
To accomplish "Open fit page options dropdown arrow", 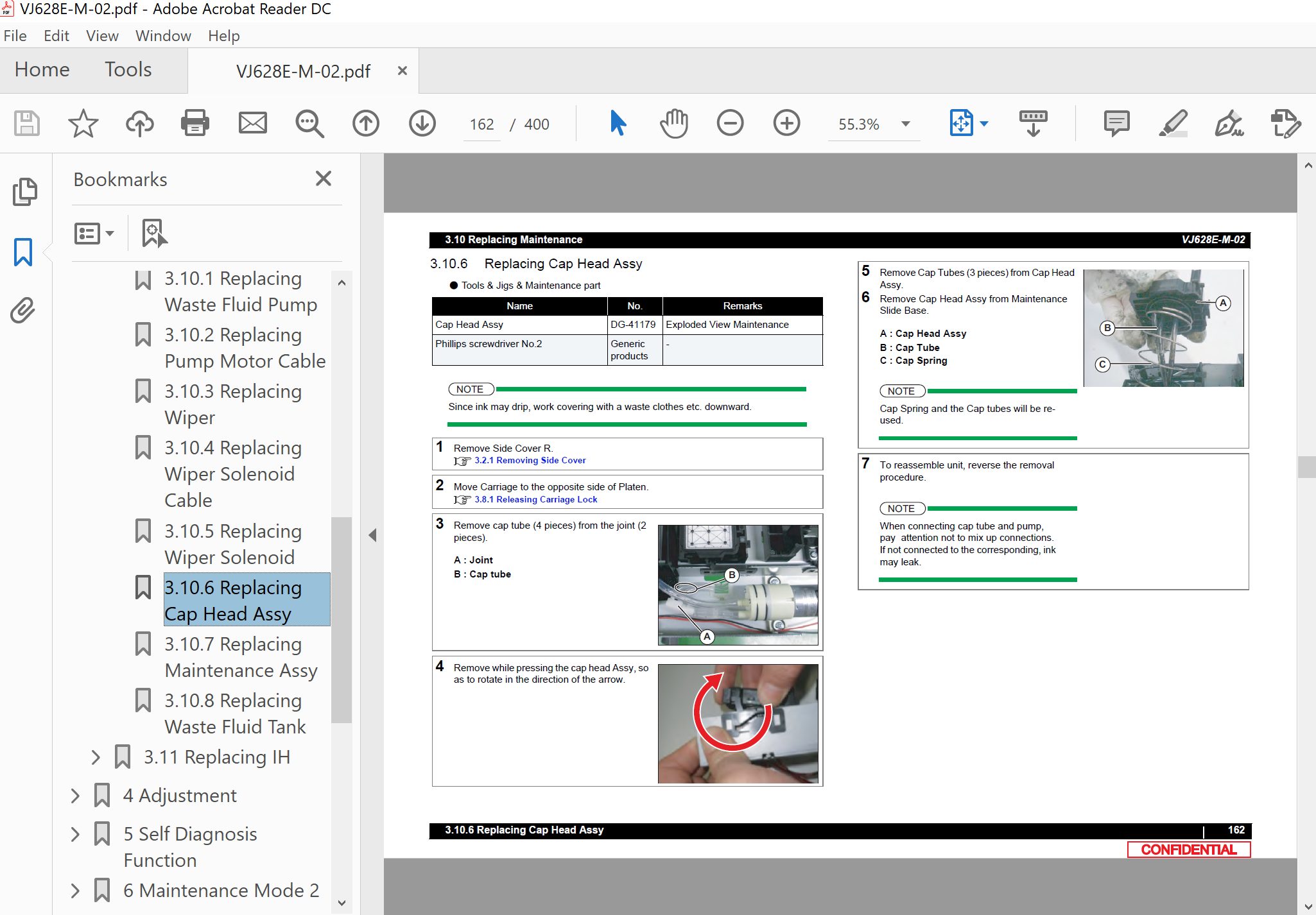I will pos(984,124).
